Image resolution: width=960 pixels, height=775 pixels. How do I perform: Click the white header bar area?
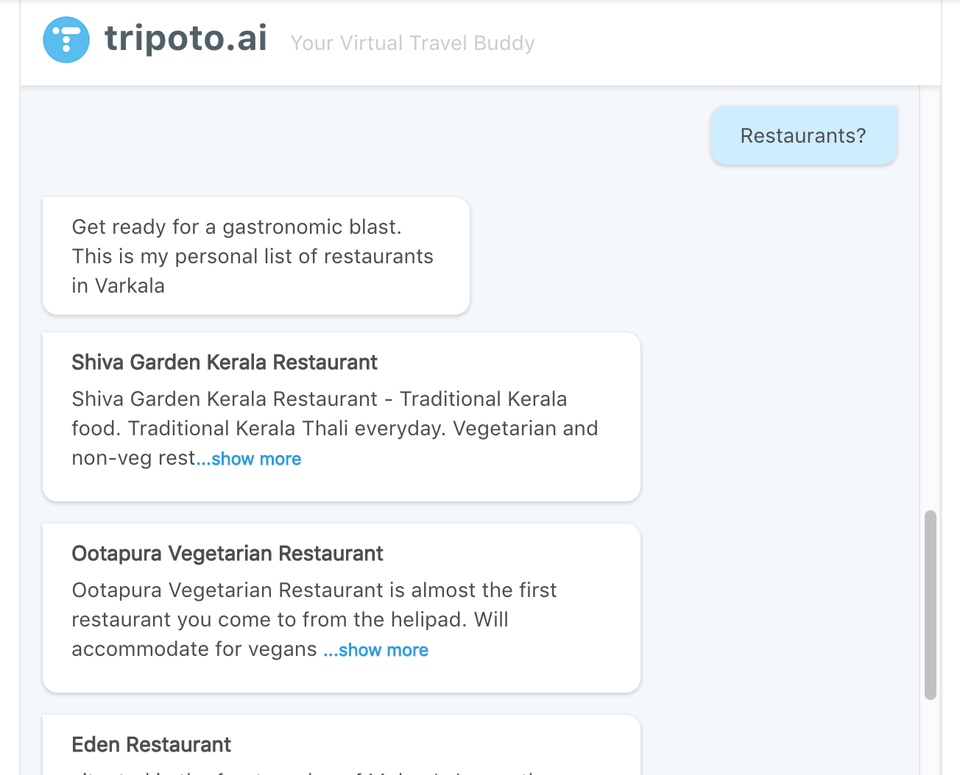(735, 43)
